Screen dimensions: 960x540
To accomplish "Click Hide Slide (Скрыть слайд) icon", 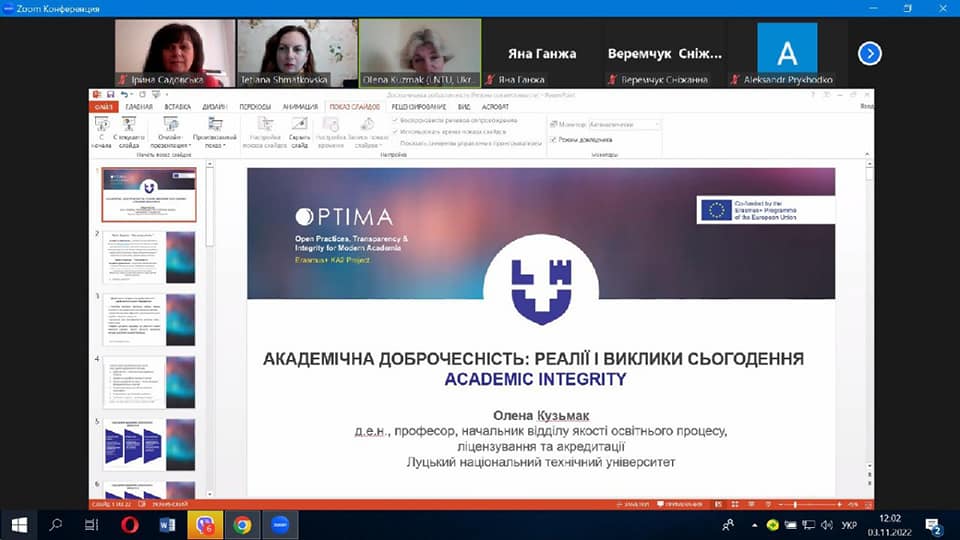I will 299,125.
